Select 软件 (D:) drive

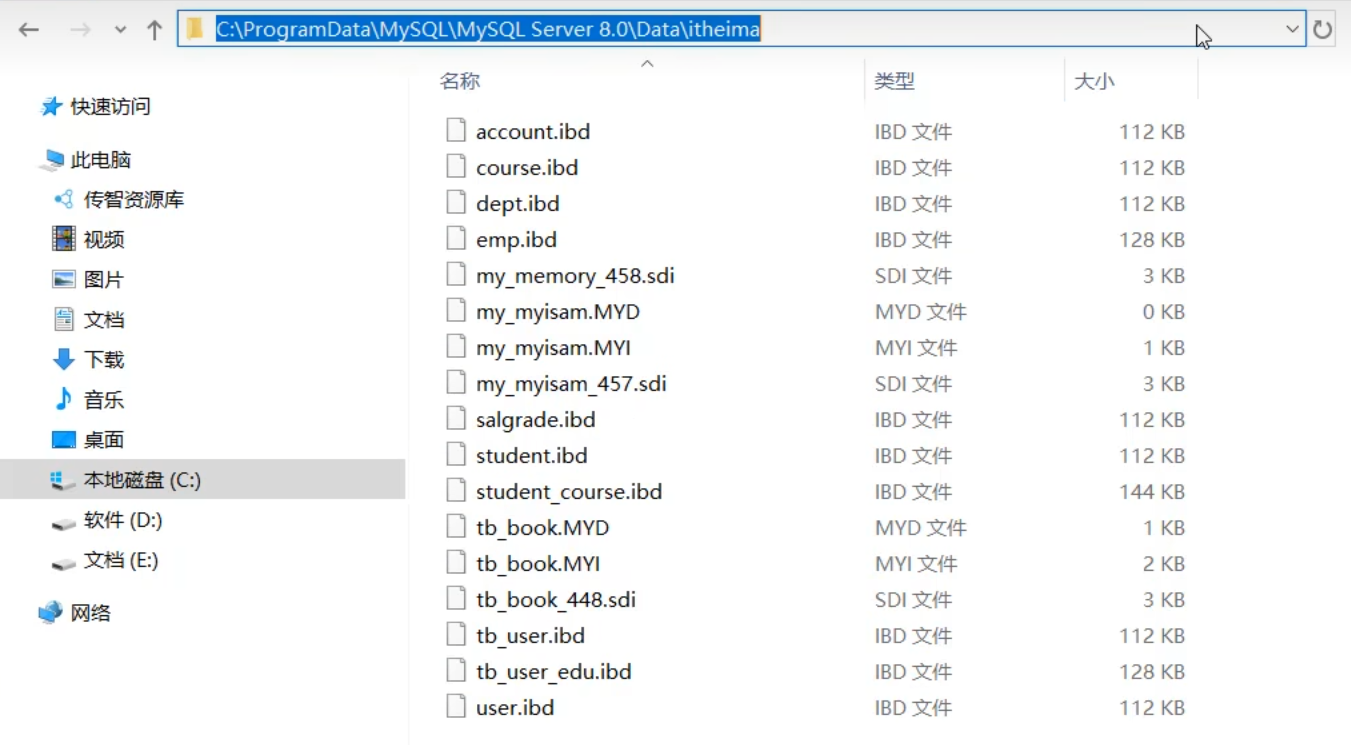click(107, 520)
